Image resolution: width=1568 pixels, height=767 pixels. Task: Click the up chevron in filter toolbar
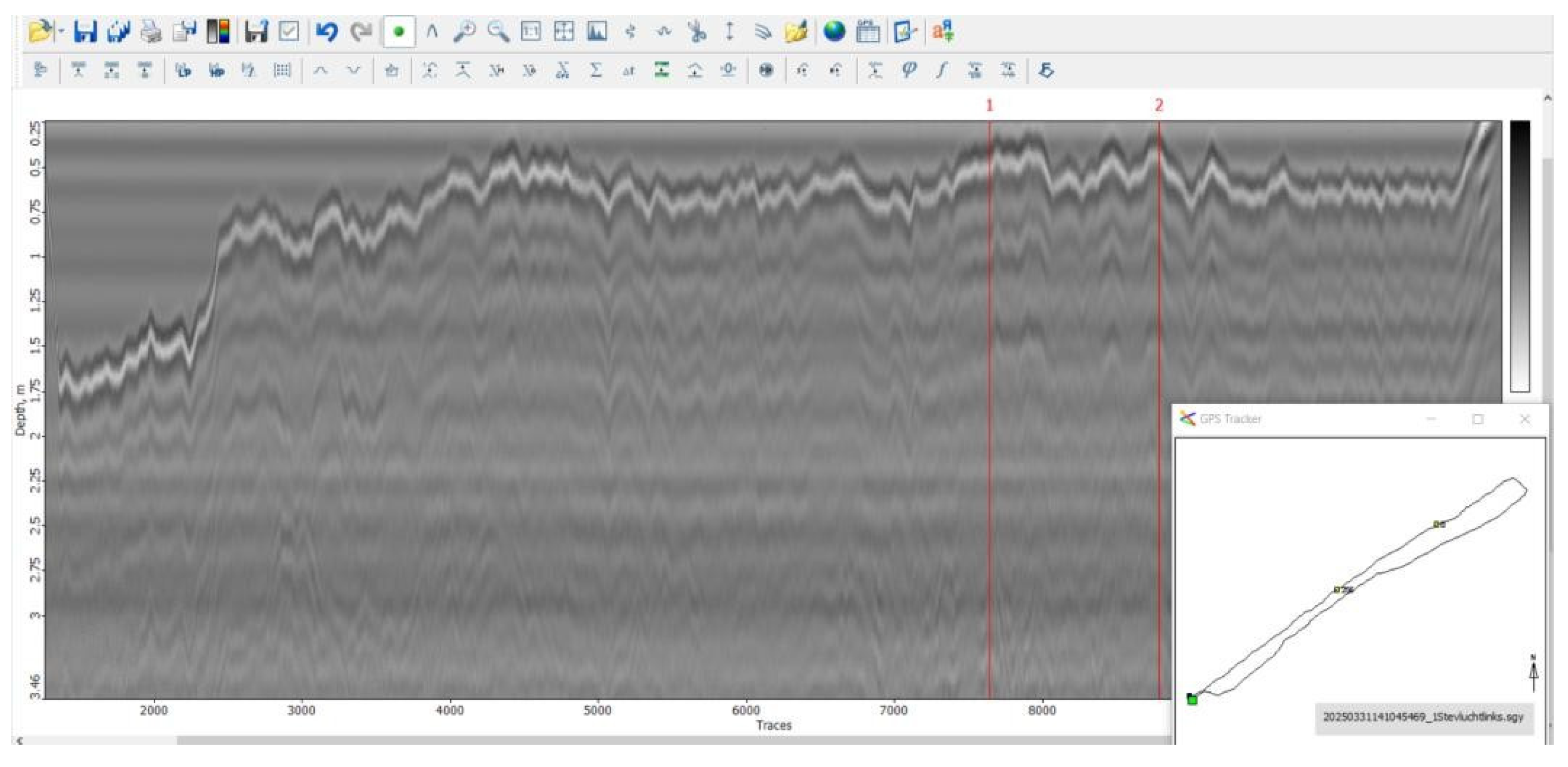(321, 71)
